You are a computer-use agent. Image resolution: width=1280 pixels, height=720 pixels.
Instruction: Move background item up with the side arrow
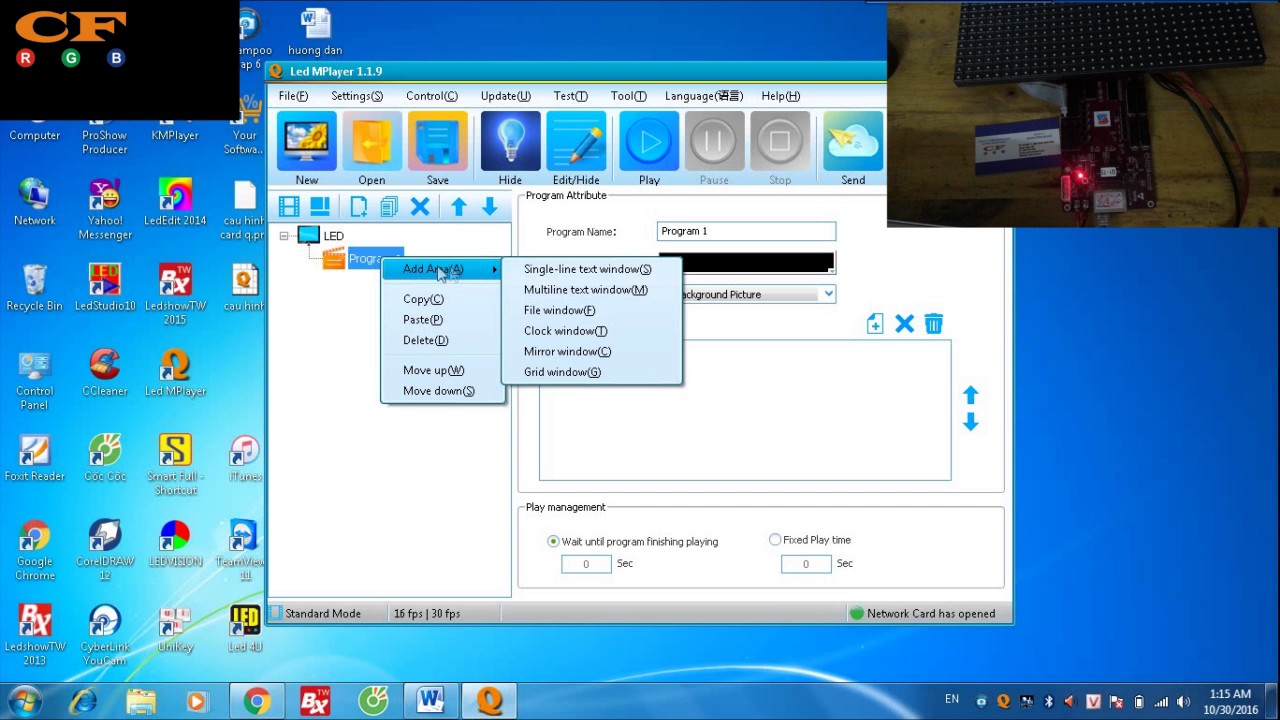(970, 395)
